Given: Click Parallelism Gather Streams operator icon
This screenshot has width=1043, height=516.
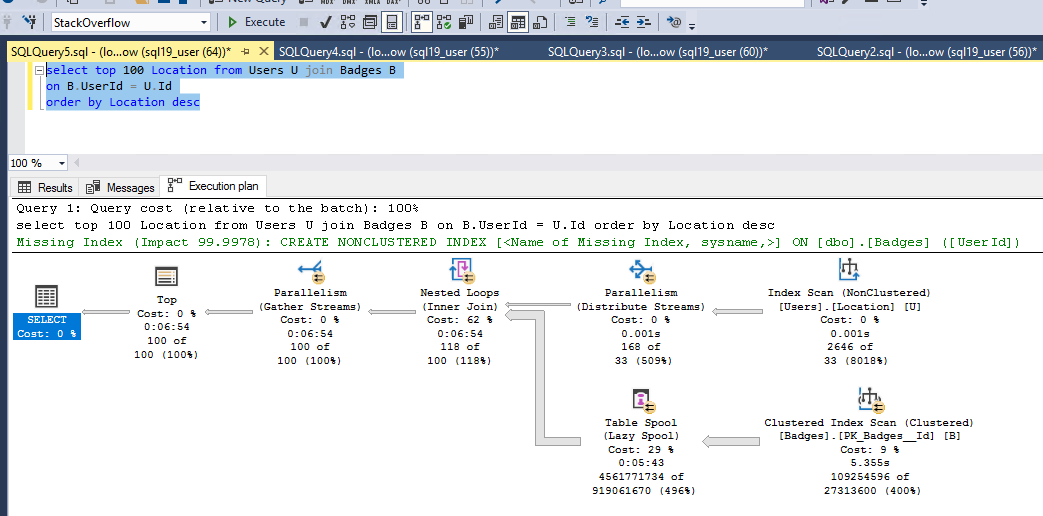Looking at the screenshot, I should point(310,271).
